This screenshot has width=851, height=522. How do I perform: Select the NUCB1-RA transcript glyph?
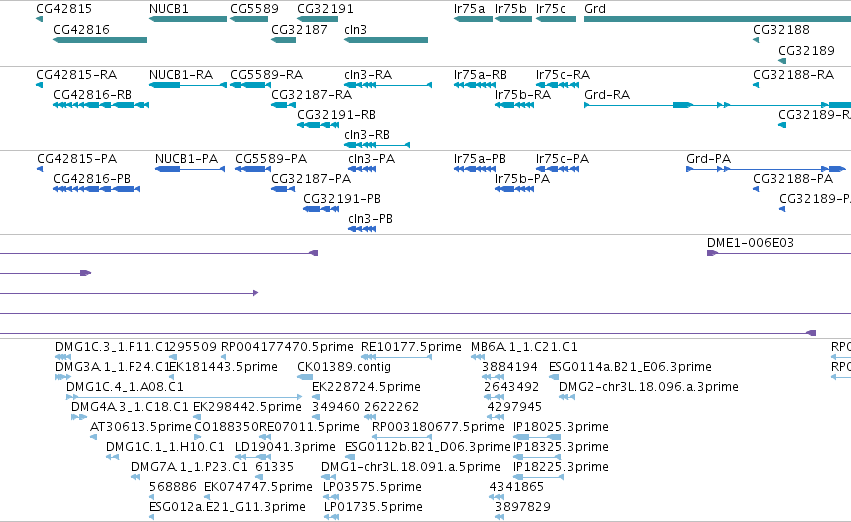pyautogui.click(x=188, y=85)
